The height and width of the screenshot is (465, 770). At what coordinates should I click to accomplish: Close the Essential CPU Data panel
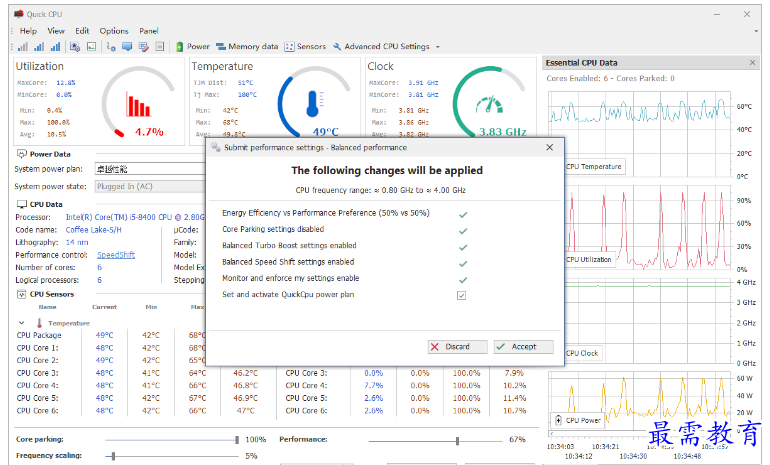(752, 62)
